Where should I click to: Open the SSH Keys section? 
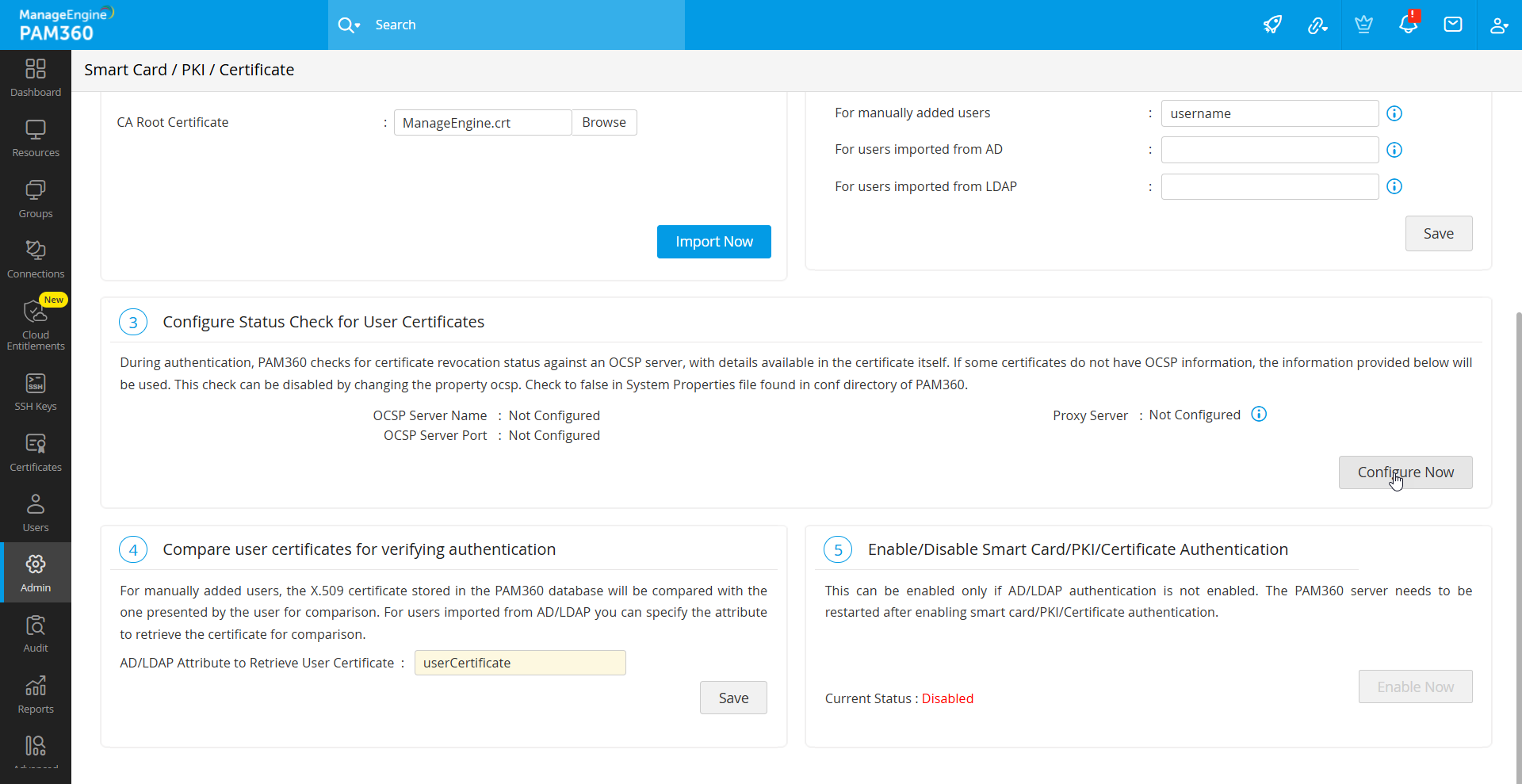pos(35,391)
